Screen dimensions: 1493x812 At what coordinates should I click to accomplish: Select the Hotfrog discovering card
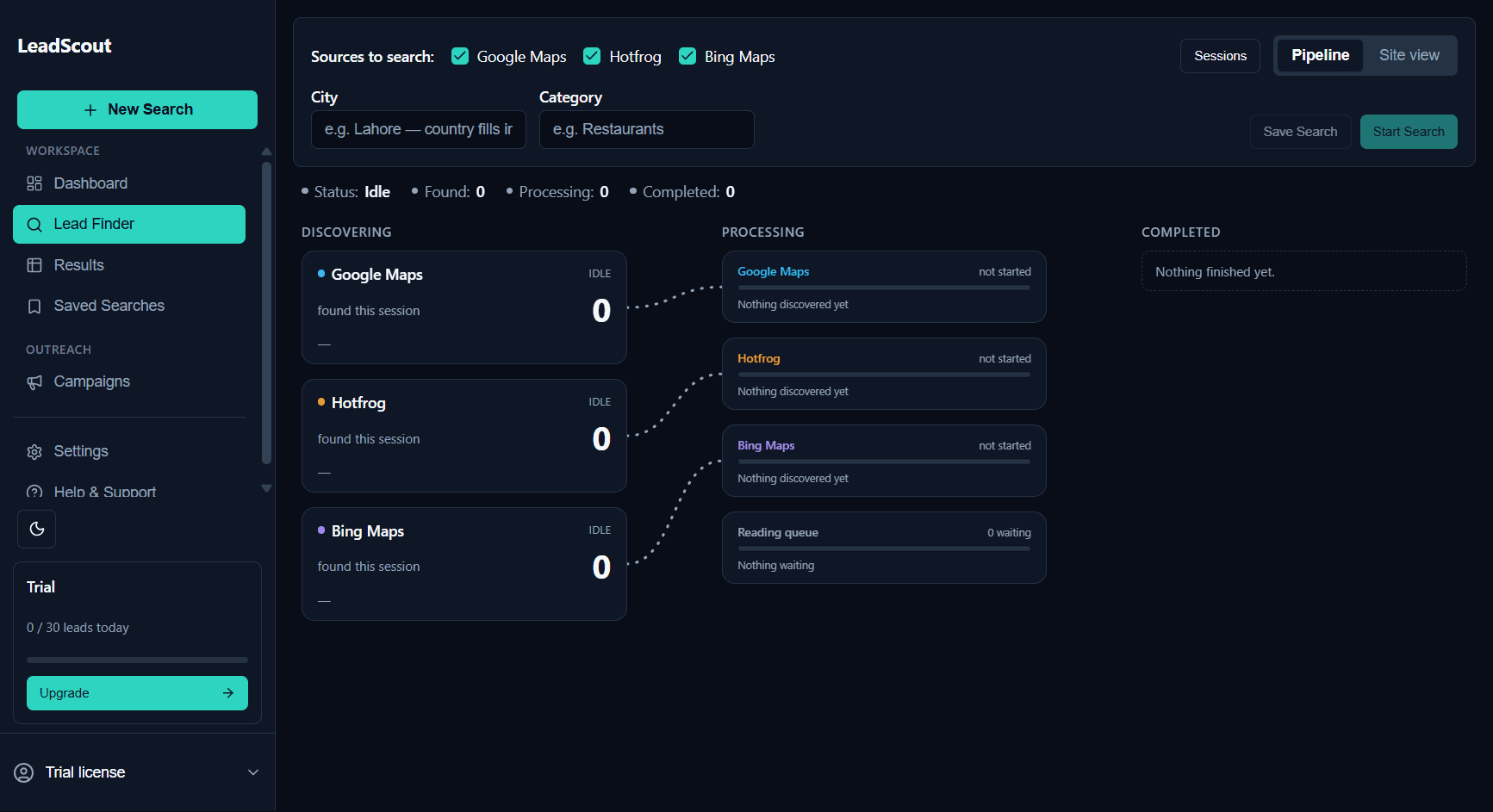point(464,436)
